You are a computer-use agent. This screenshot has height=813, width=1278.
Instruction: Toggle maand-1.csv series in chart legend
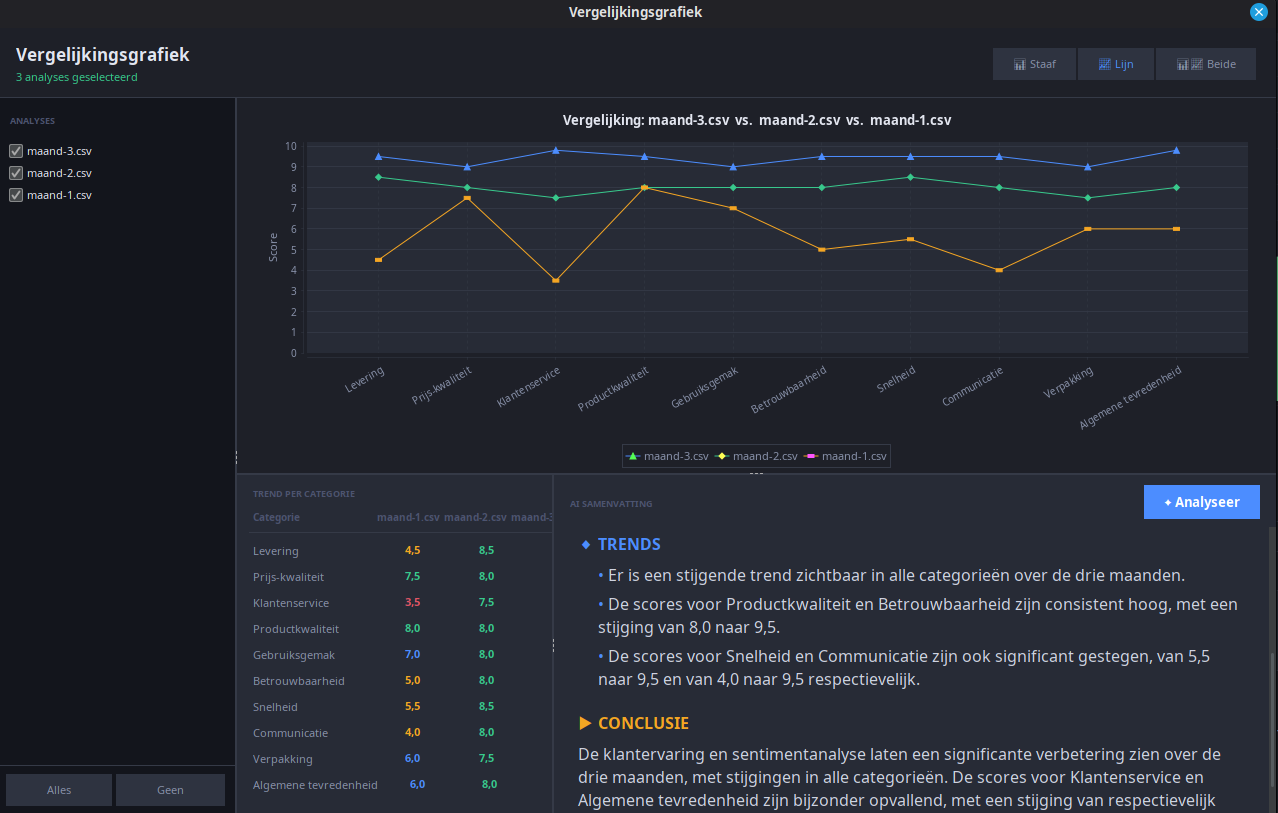tap(845, 456)
